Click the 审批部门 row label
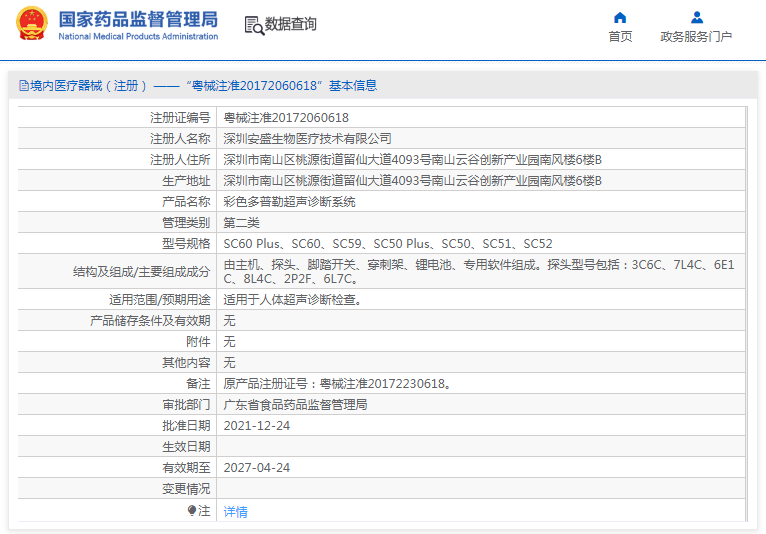Viewport: 766px width, 534px height. (186, 405)
